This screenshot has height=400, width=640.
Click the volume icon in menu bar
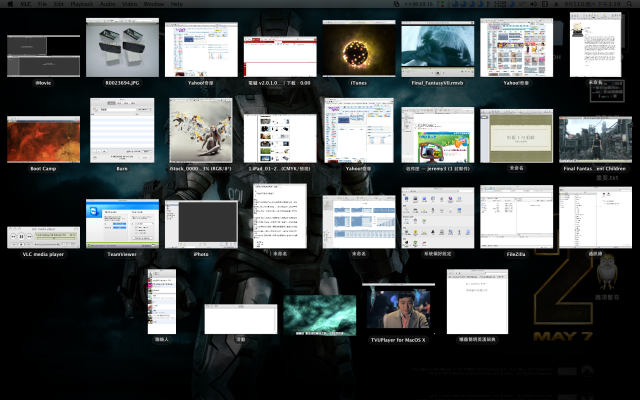[x=533, y=4]
